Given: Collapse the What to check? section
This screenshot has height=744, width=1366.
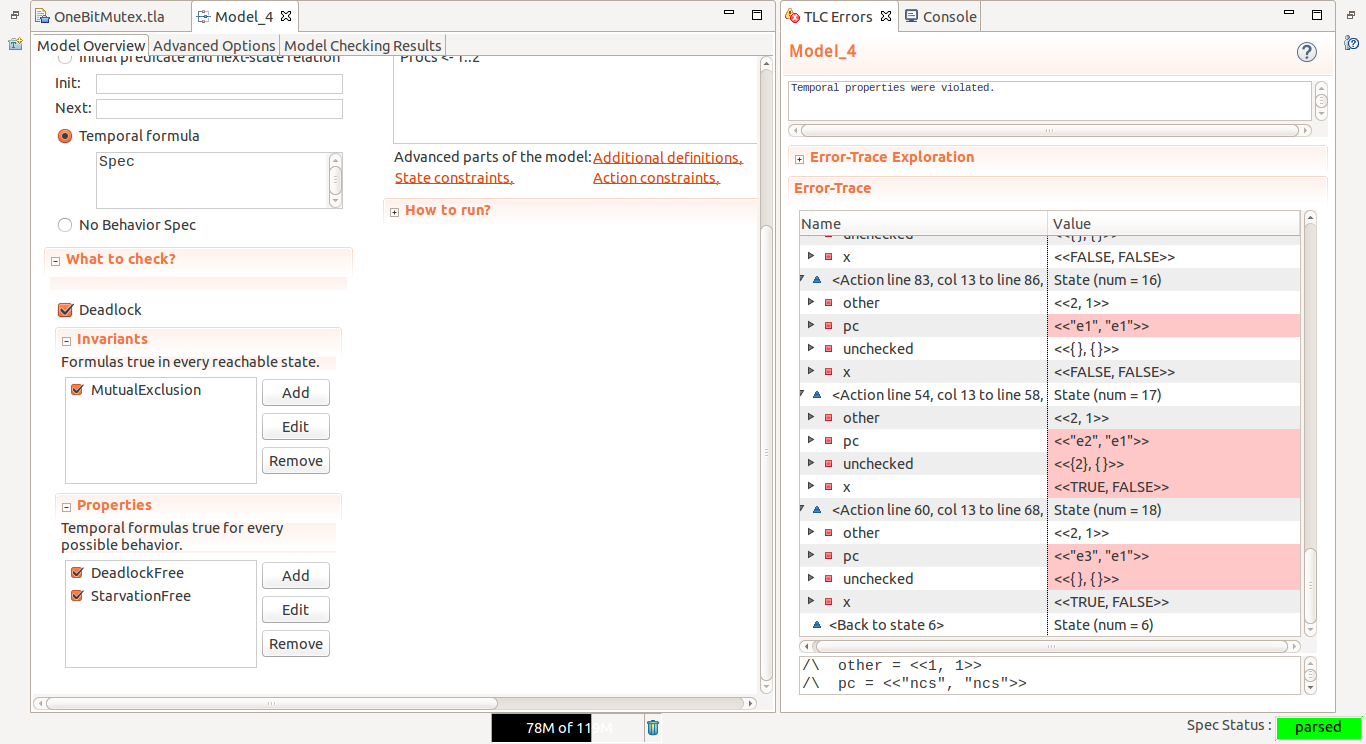Looking at the screenshot, I should pyautogui.click(x=55, y=260).
